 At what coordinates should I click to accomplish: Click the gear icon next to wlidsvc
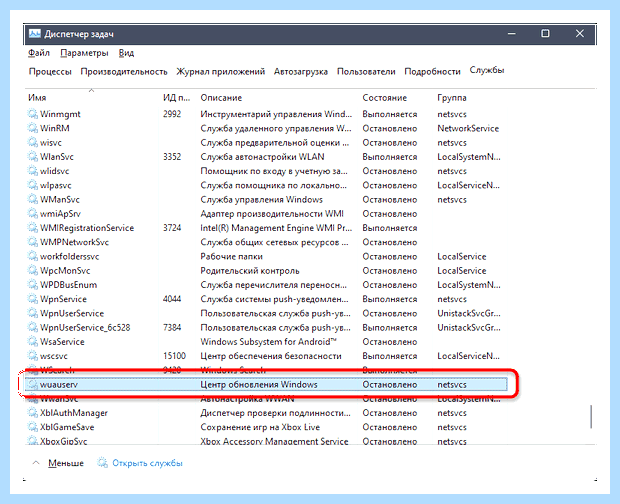coord(32,171)
